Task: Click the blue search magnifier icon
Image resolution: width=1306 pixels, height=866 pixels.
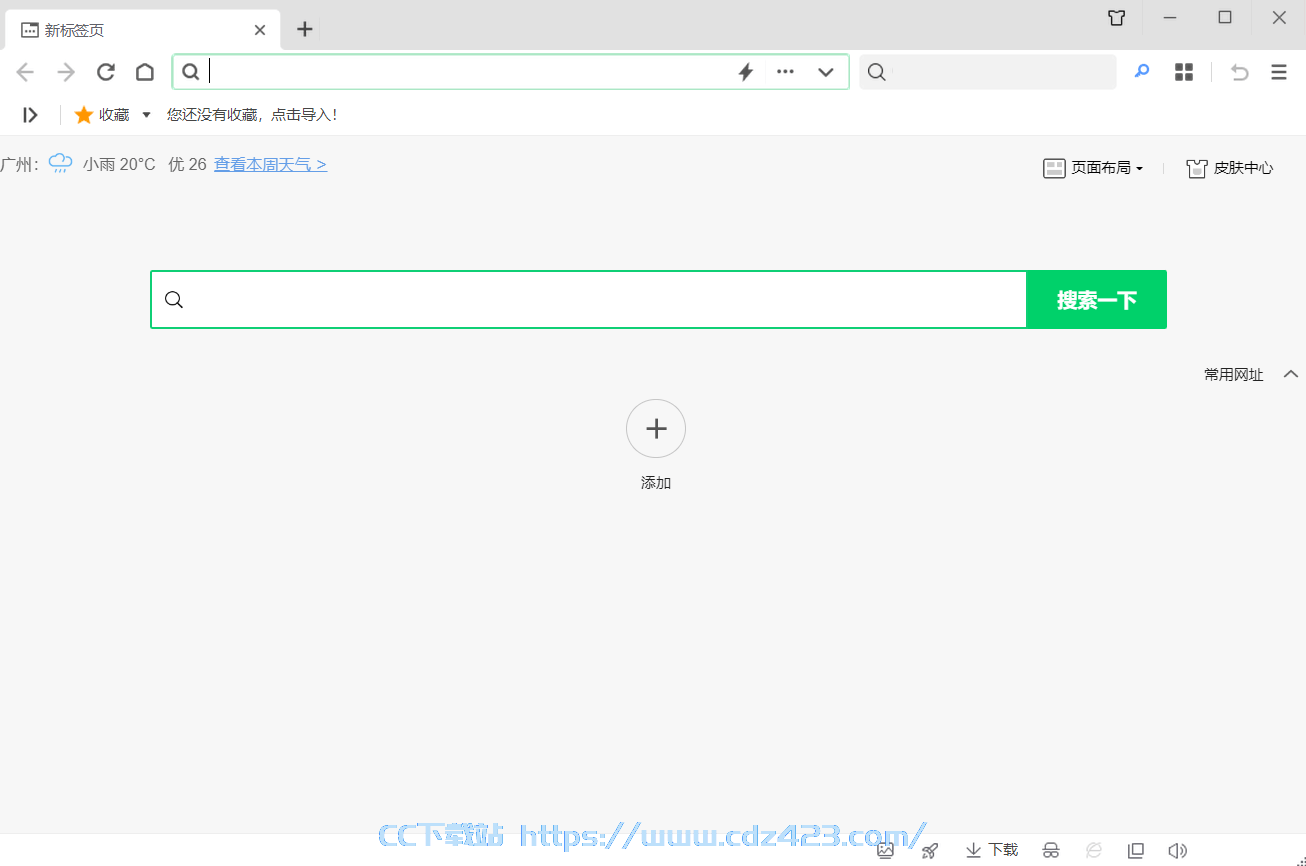Action: [x=1142, y=72]
